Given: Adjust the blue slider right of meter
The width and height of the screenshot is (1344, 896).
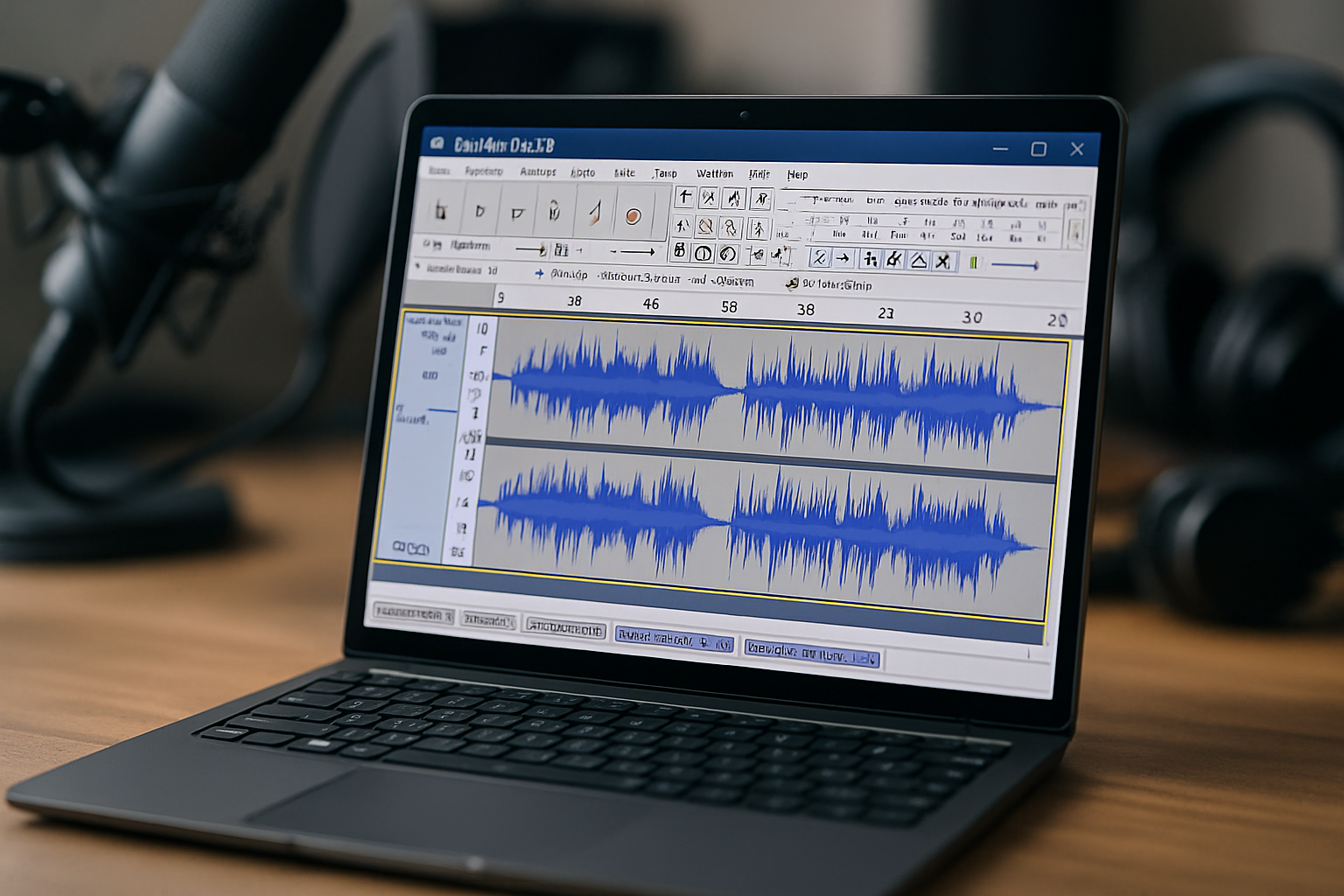Looking at the screenshot, I should pyautogui.click(x=1015, y=264).
